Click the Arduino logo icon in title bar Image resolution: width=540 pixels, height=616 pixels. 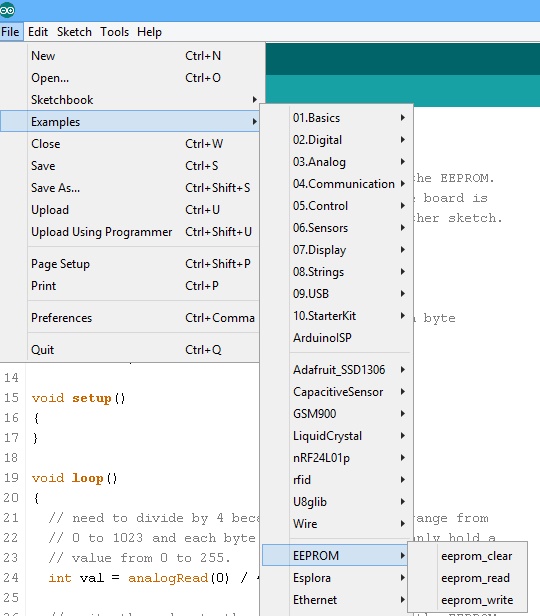pos(7,10)
